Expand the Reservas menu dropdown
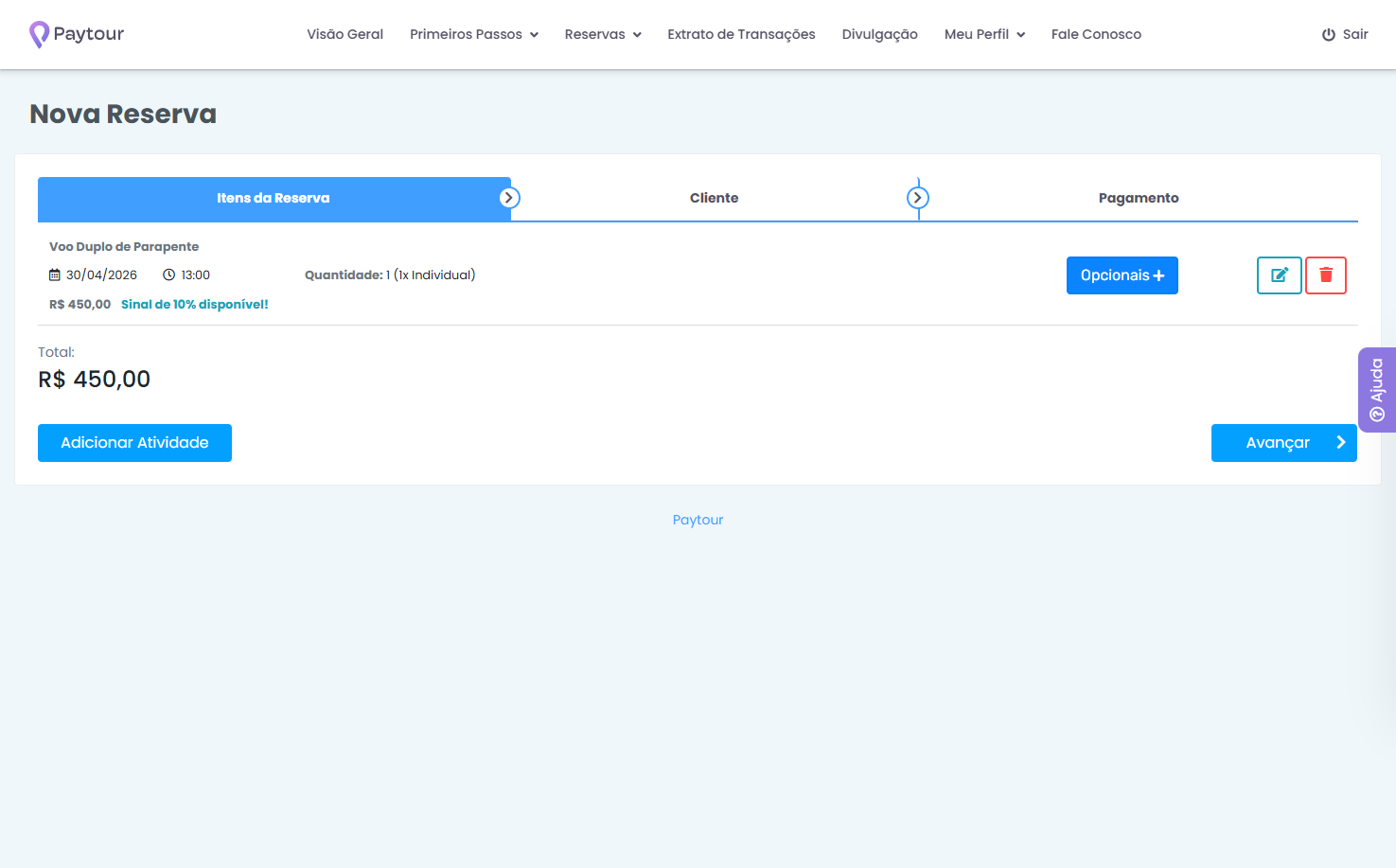 [603, 34]
